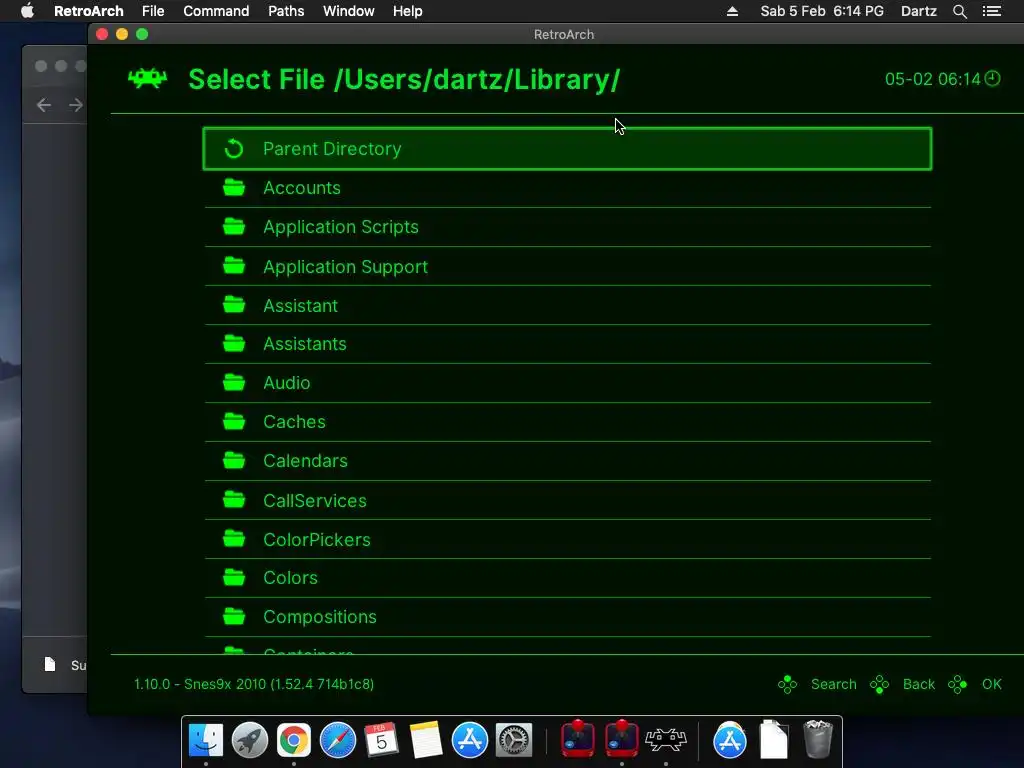This screenshot has height=768, width=1024.
Task: Click the folder icon beside Caches
Action: point(234,422)
